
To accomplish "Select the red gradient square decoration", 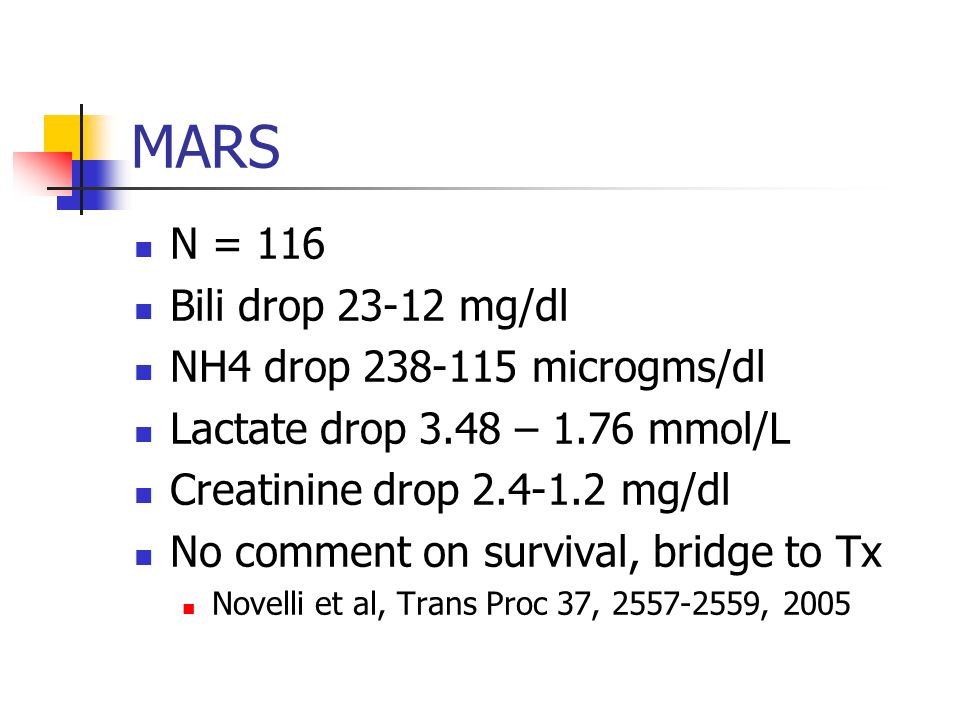I will coord(43,171).
